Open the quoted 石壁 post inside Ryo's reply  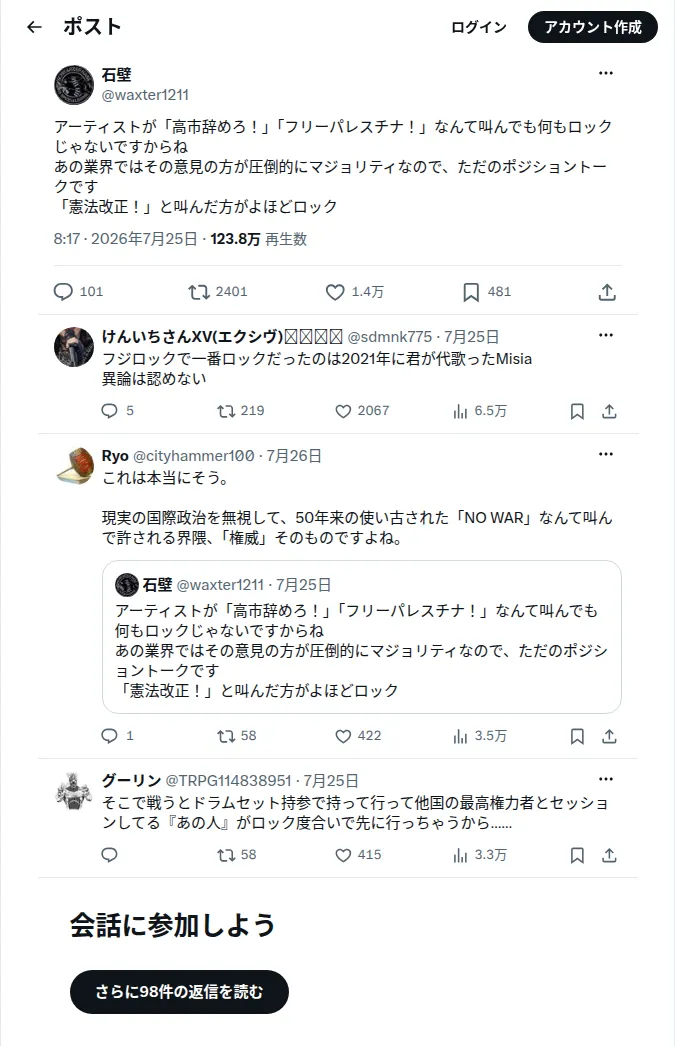[362, 637]
